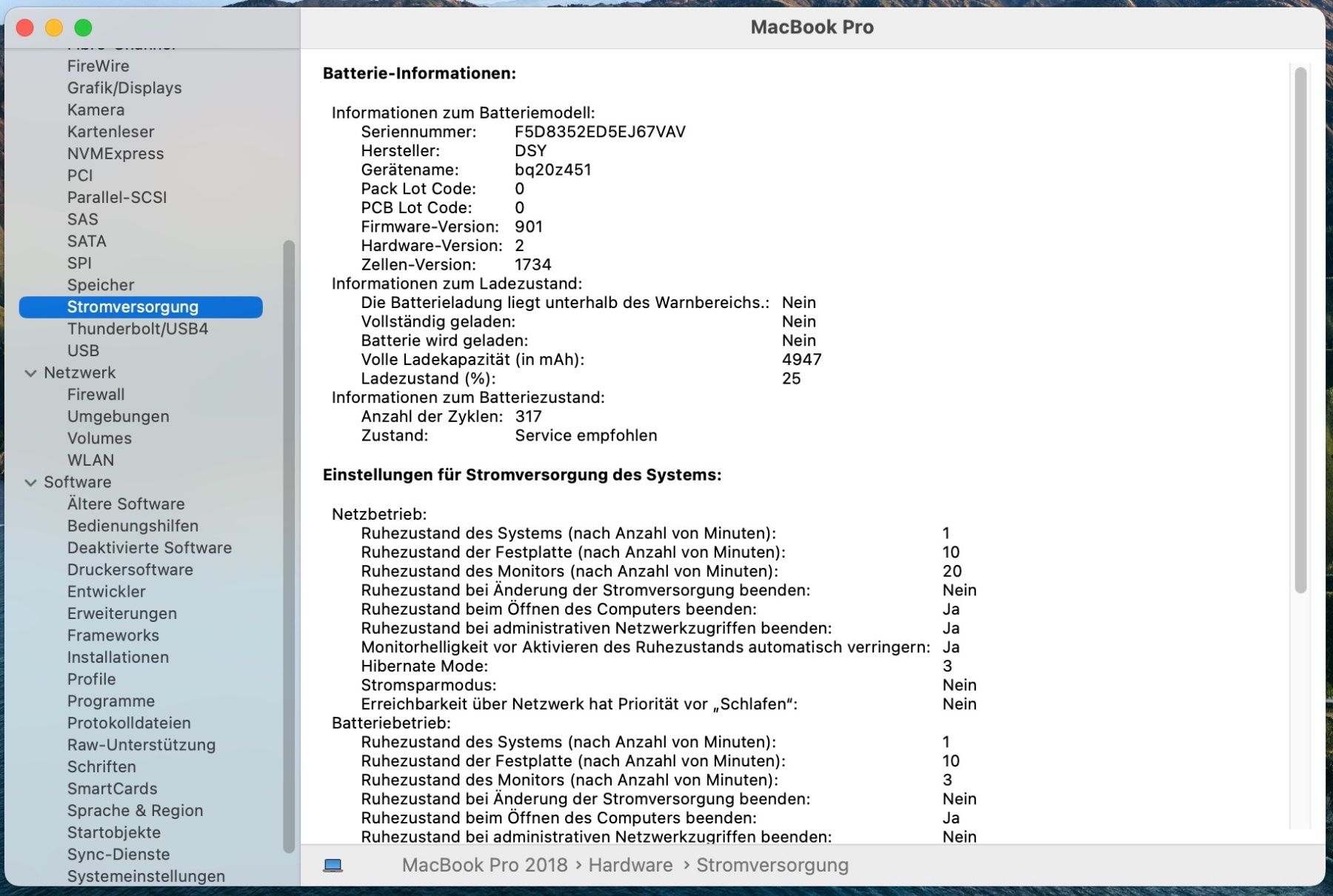Image resolution: width=1333 pixels, height=896 pixels.
Task: Collapse the Software section chevron
Action: (30, 483)
